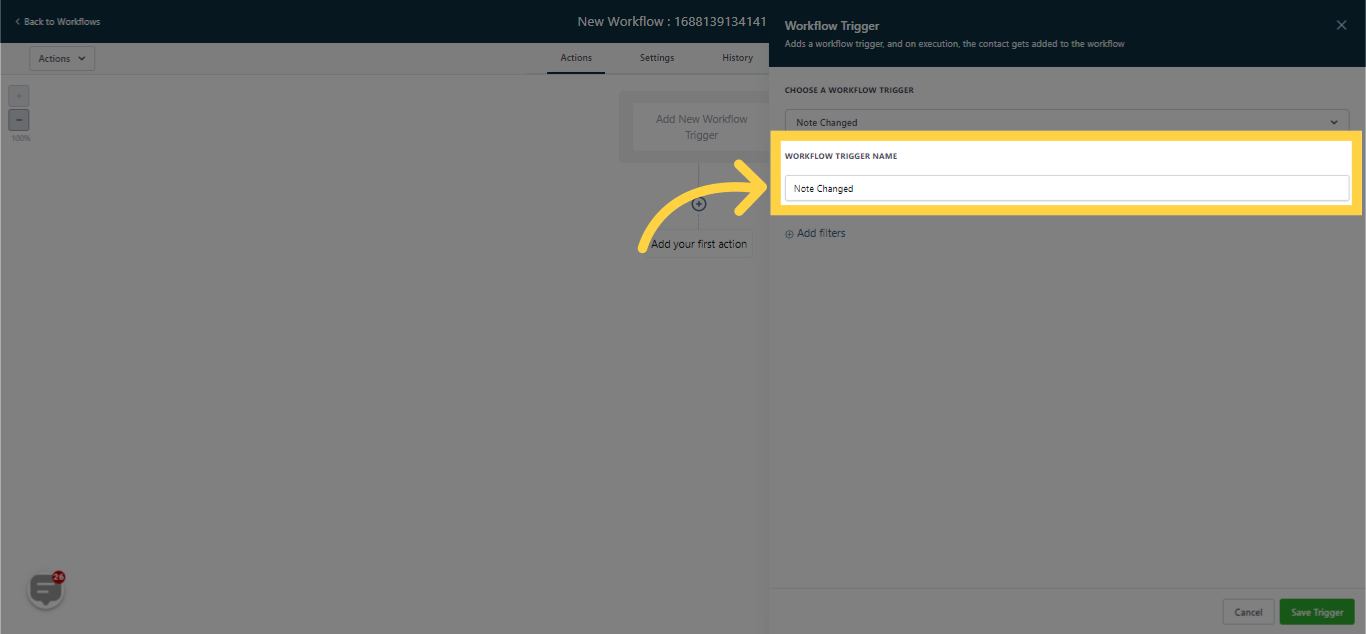Switch to the History tab
The width and height of the screenshot is (1366, 634).
(737, 58)
